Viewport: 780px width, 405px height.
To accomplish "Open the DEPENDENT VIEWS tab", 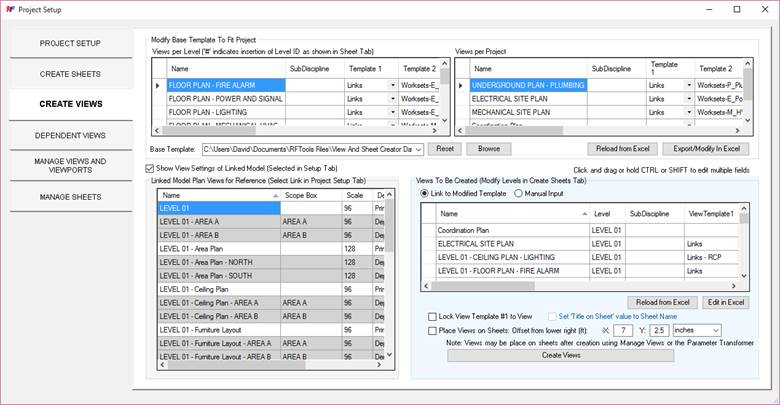I will click(x=70, y=135).
